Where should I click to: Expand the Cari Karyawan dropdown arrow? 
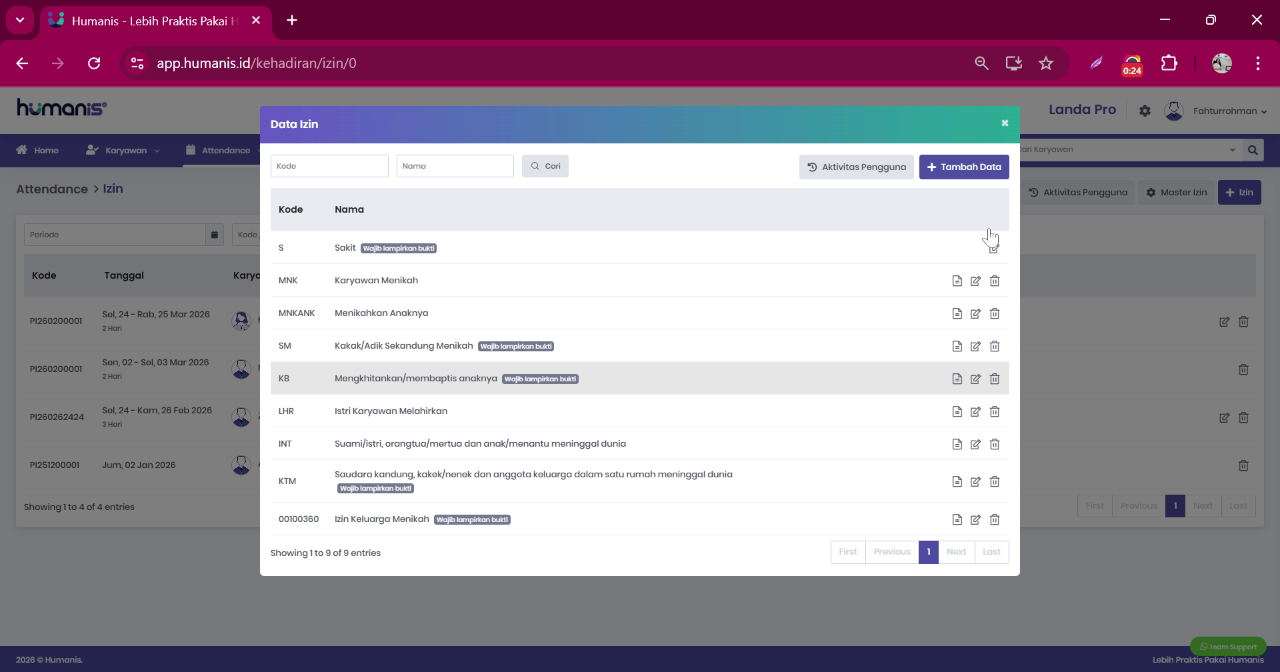click(x=1232, y=150)
